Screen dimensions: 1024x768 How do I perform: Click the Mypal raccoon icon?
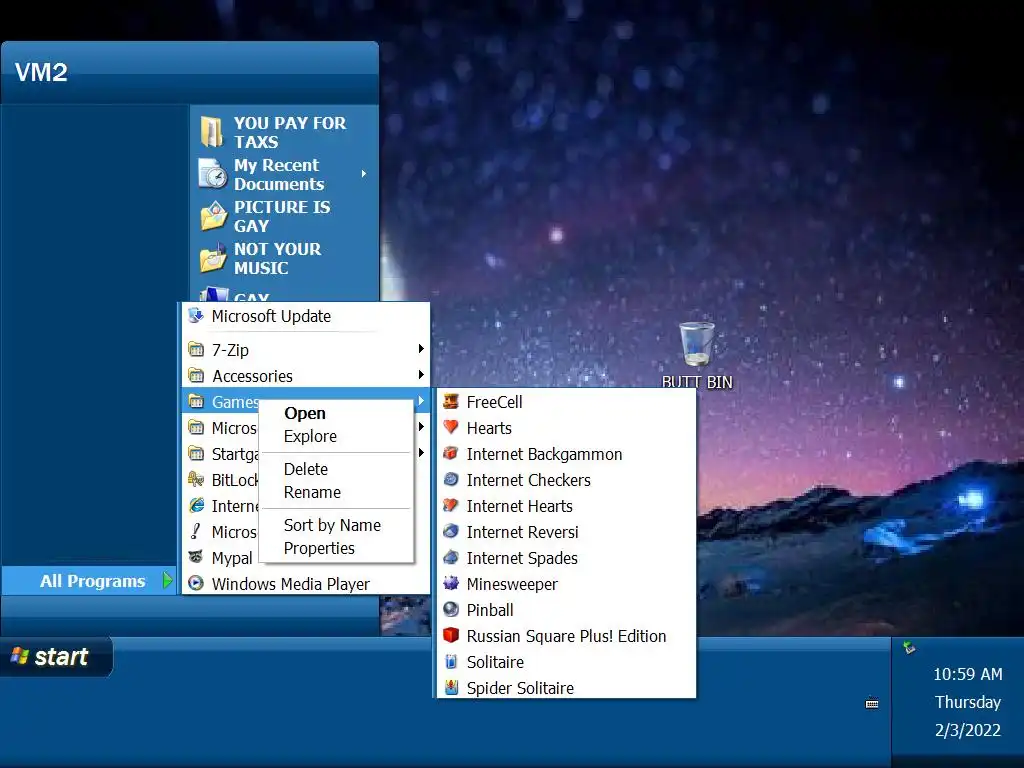[196, 558]
